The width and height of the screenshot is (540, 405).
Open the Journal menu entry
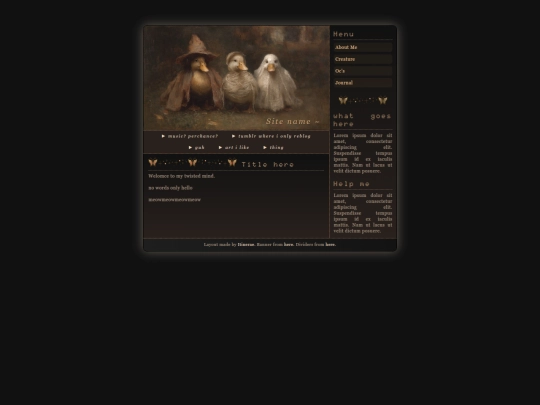coord(363,83)
